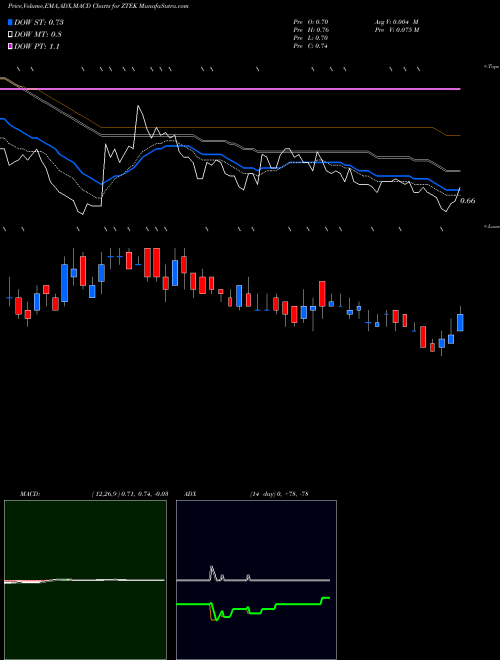Click the chart title mentioning ZTEK MunafaSutra.com
This screenshot has width=500, height=660.
[x=98, y=6]
